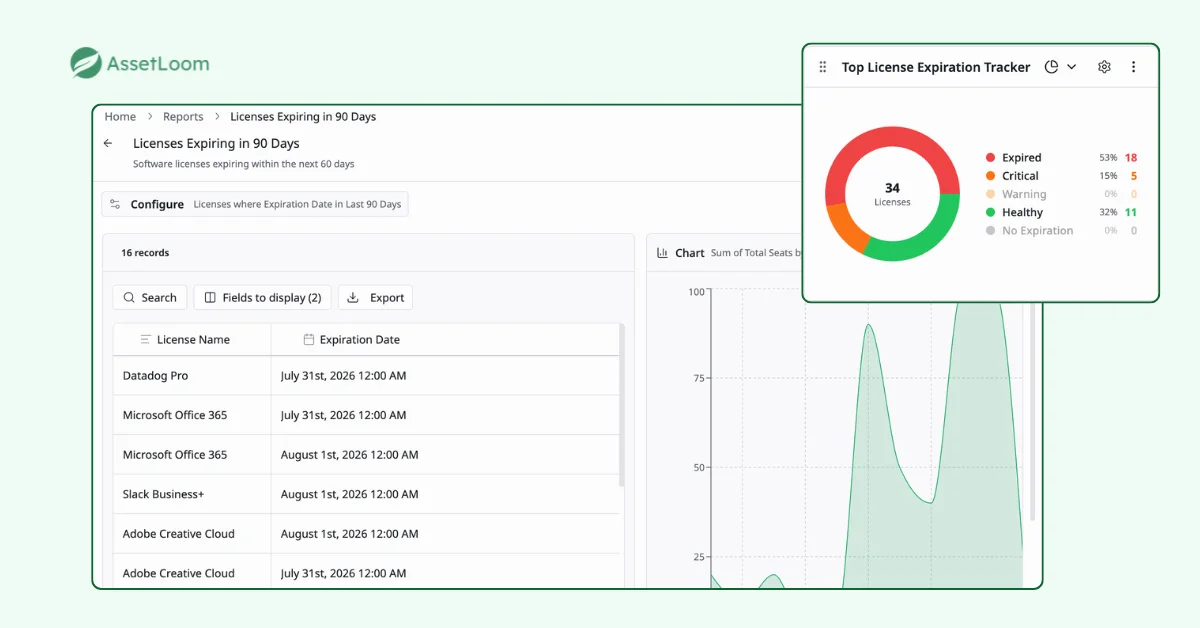The height and width of the screenshot is (628, 1200).
Task: Click the table vertical scrollbar
Action: (x=621, y=405)
